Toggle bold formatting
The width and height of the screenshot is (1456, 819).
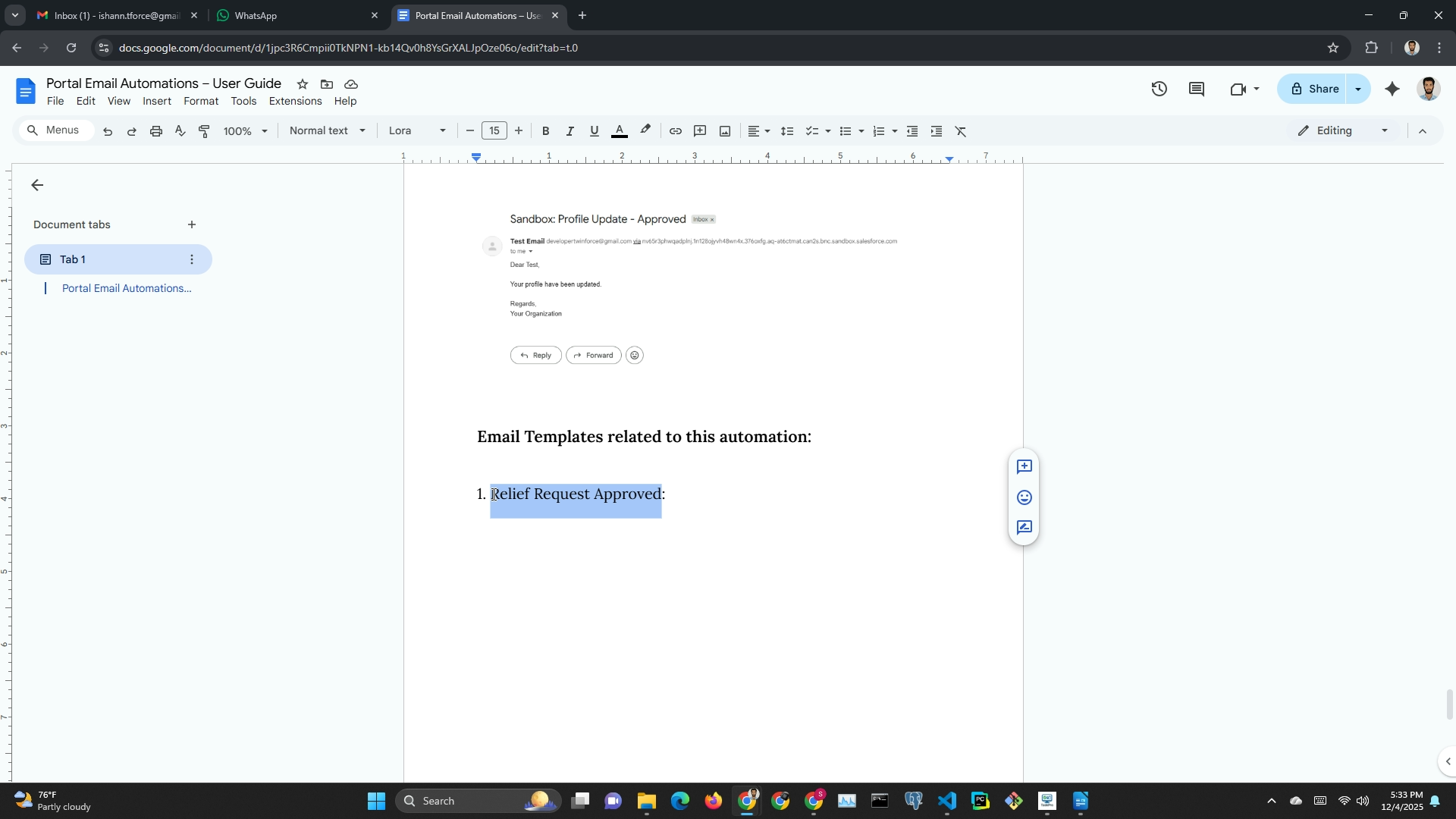click(545, 131)
